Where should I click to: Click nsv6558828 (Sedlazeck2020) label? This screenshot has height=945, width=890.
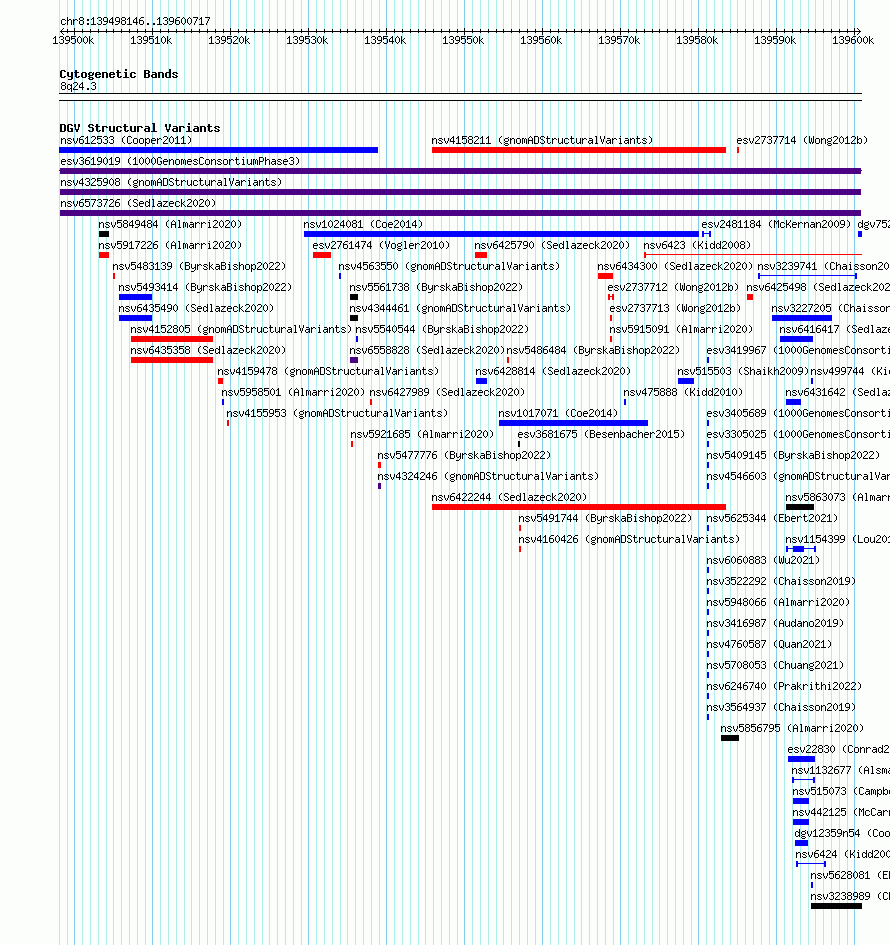[427, 351]
